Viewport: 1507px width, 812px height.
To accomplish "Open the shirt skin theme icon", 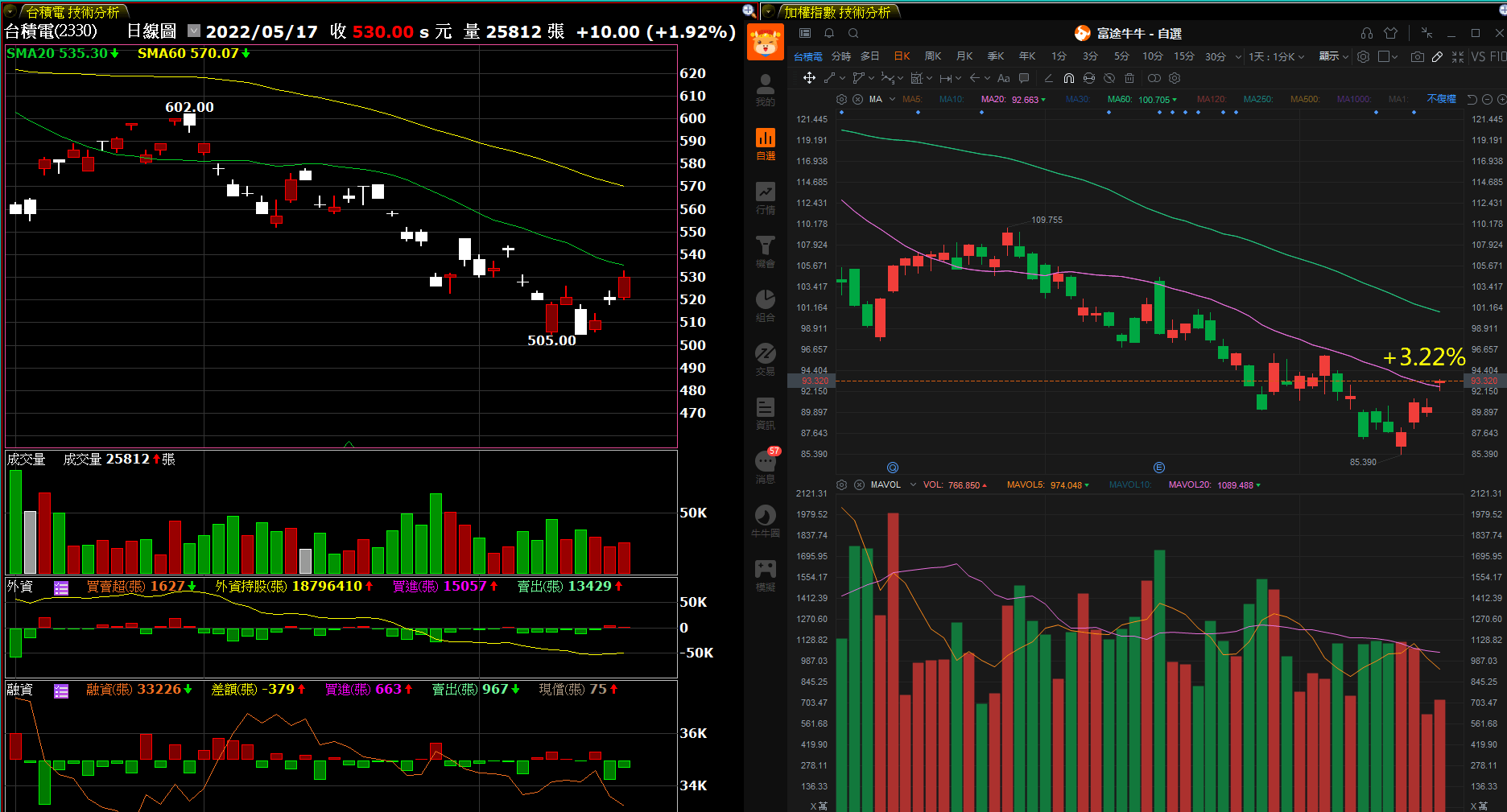I will 1391,33.
